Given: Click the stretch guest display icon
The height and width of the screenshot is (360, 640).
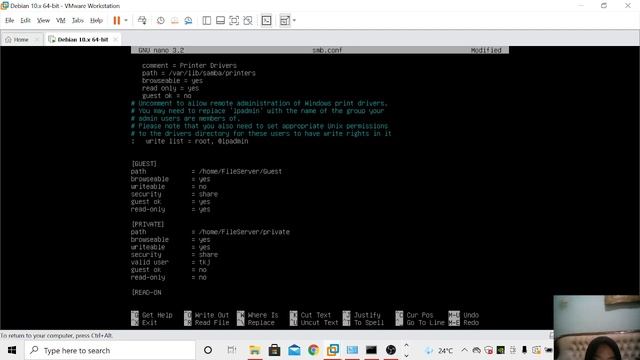Looking at the screenshot, I should point(285,20).
